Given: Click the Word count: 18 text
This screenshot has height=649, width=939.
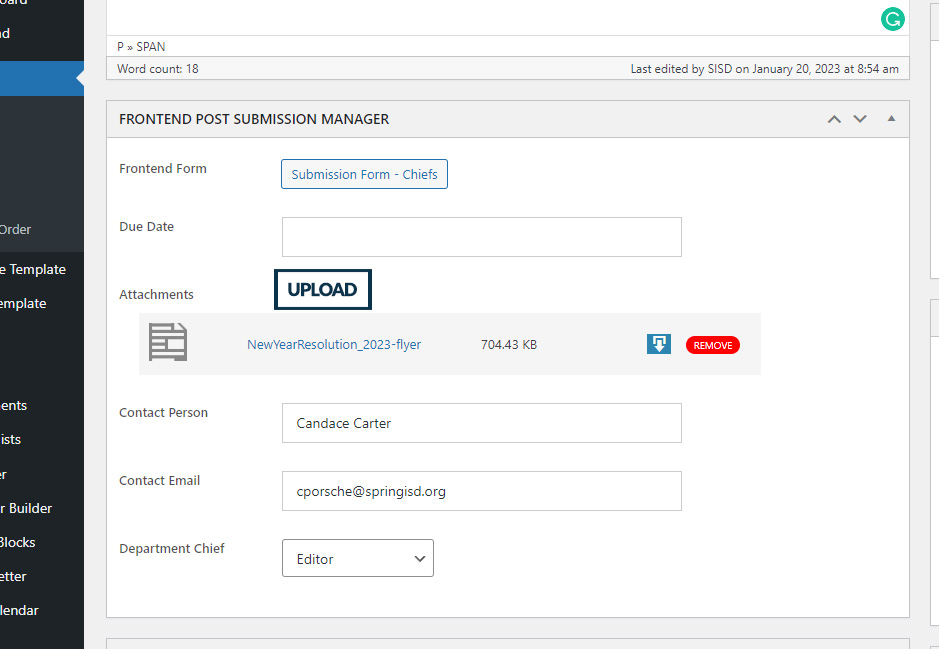Looking at the screenshot, I should click(157, 69).
